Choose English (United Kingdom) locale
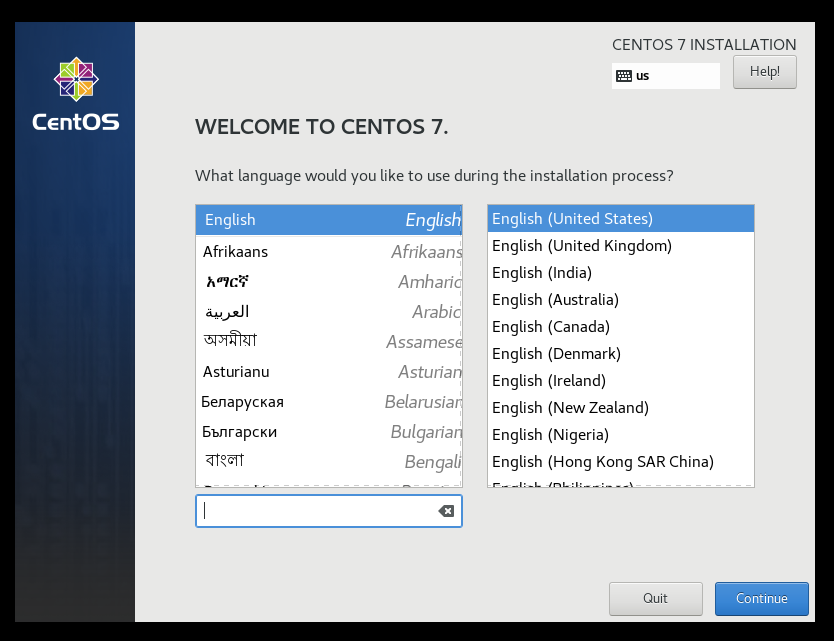Screen dimensions: 834x641 tap(621, 246)
